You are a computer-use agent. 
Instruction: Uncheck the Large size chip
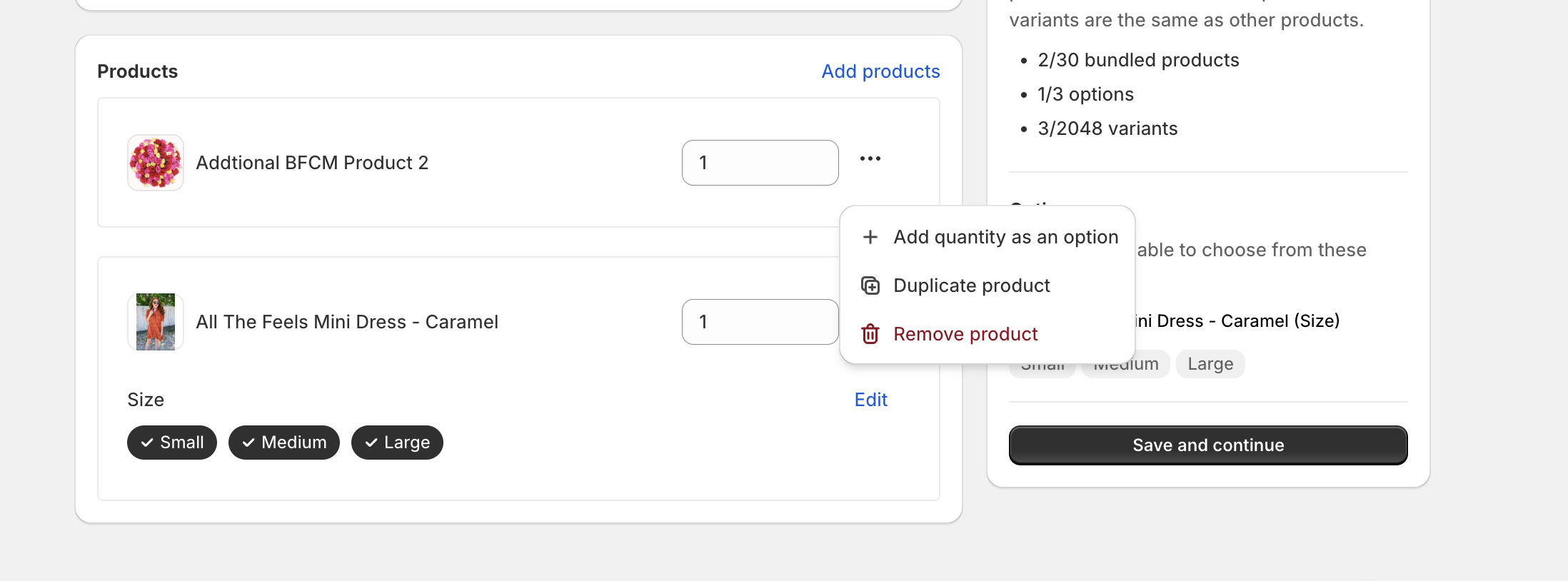point(397,443)
